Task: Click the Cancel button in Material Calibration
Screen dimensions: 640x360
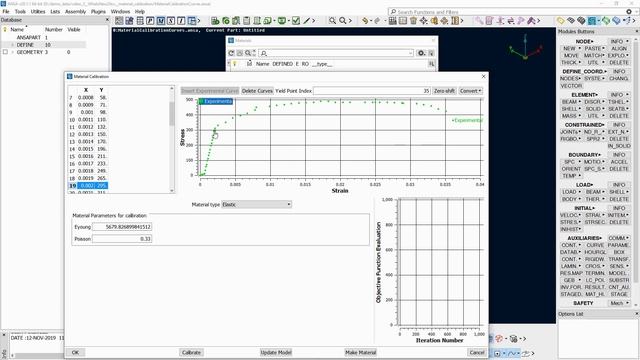Action: pos(477,352)
